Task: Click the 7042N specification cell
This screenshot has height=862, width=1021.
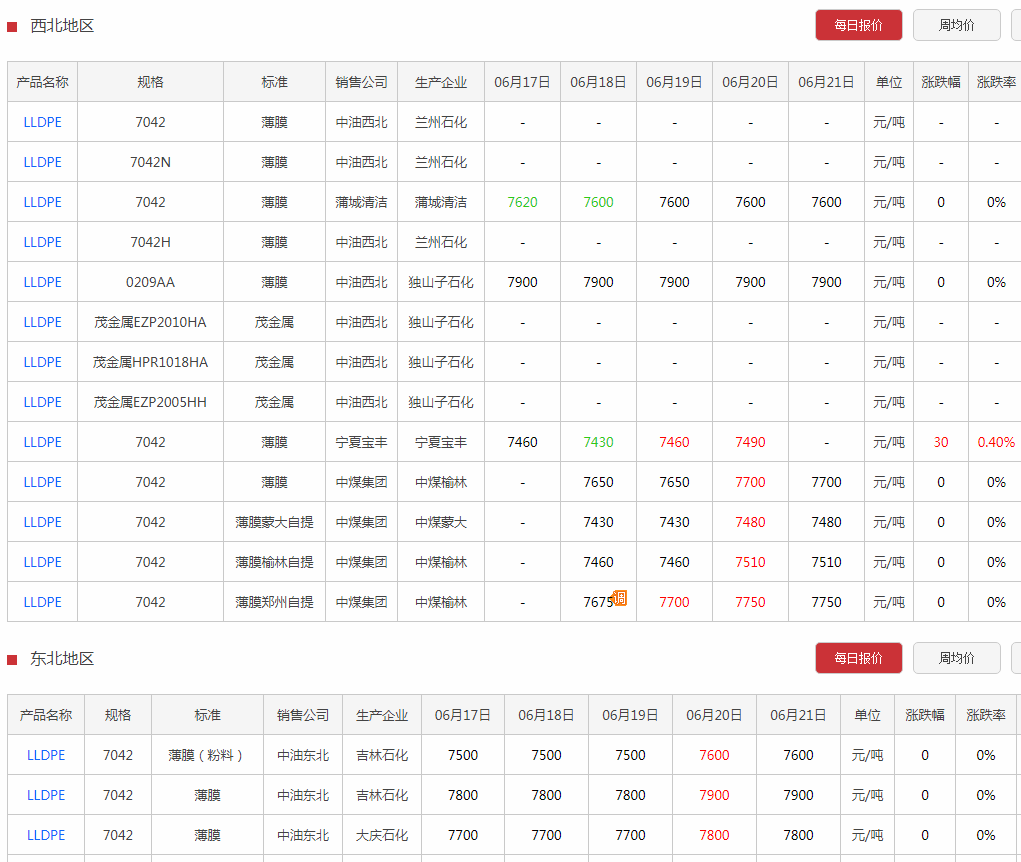Action: [150, 162]
